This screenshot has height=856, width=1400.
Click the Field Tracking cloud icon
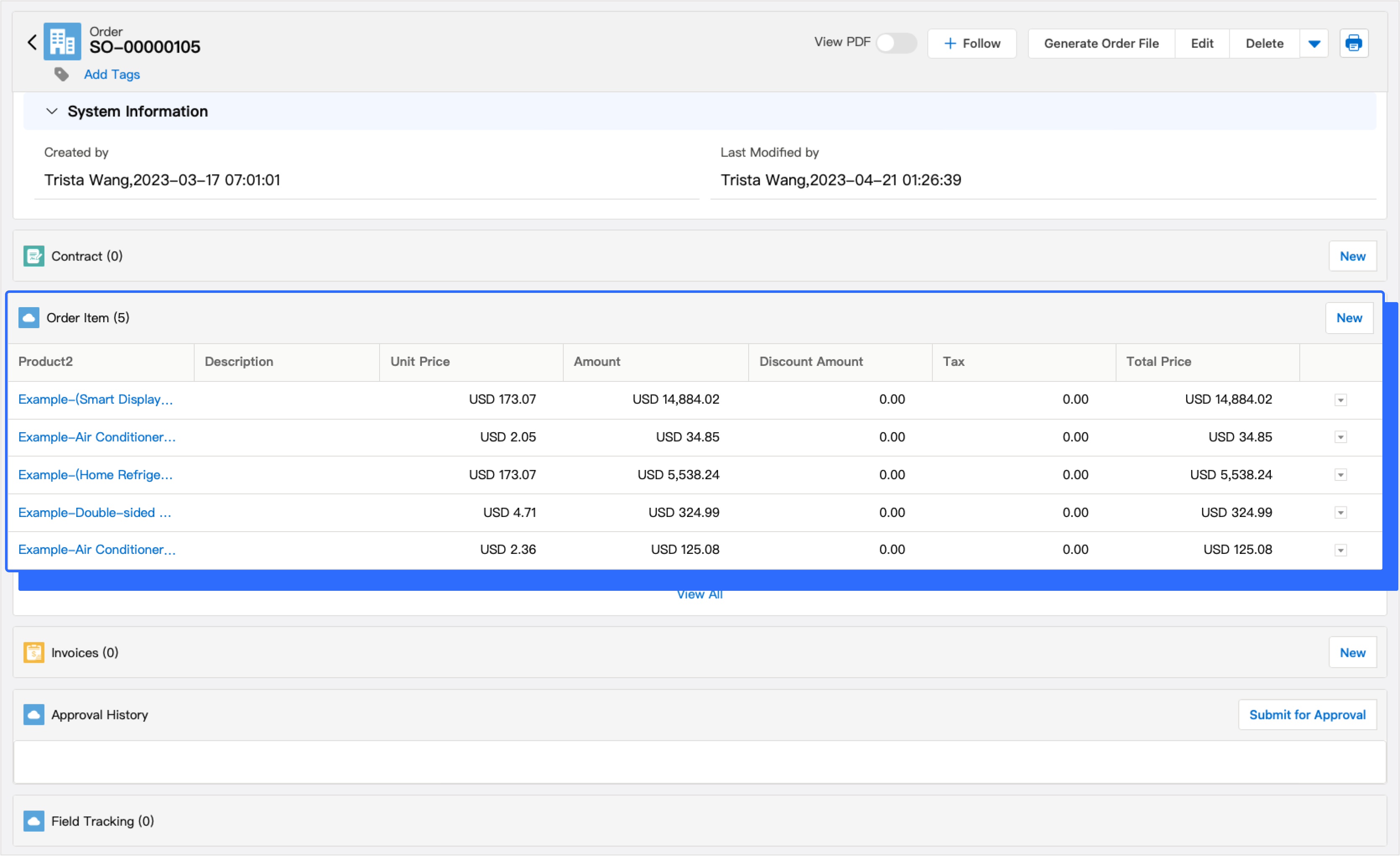point(34,821)
